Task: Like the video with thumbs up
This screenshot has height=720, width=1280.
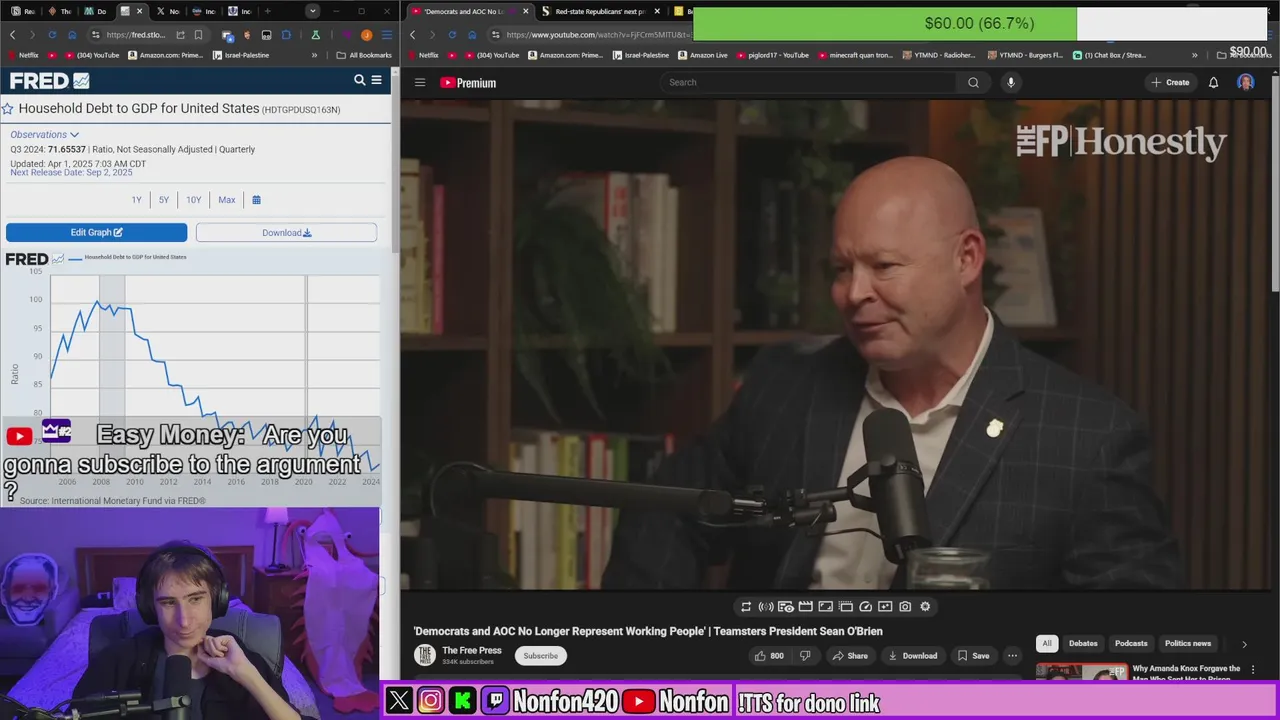Action: pos(768,656)
